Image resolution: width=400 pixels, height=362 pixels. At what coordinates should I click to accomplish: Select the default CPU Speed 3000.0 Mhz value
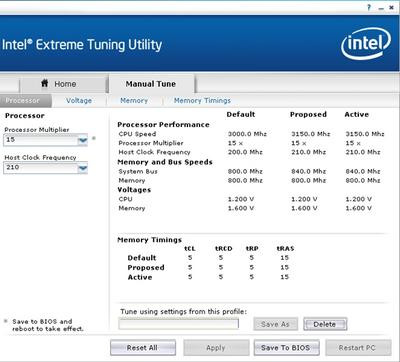(x=247, y=134)
